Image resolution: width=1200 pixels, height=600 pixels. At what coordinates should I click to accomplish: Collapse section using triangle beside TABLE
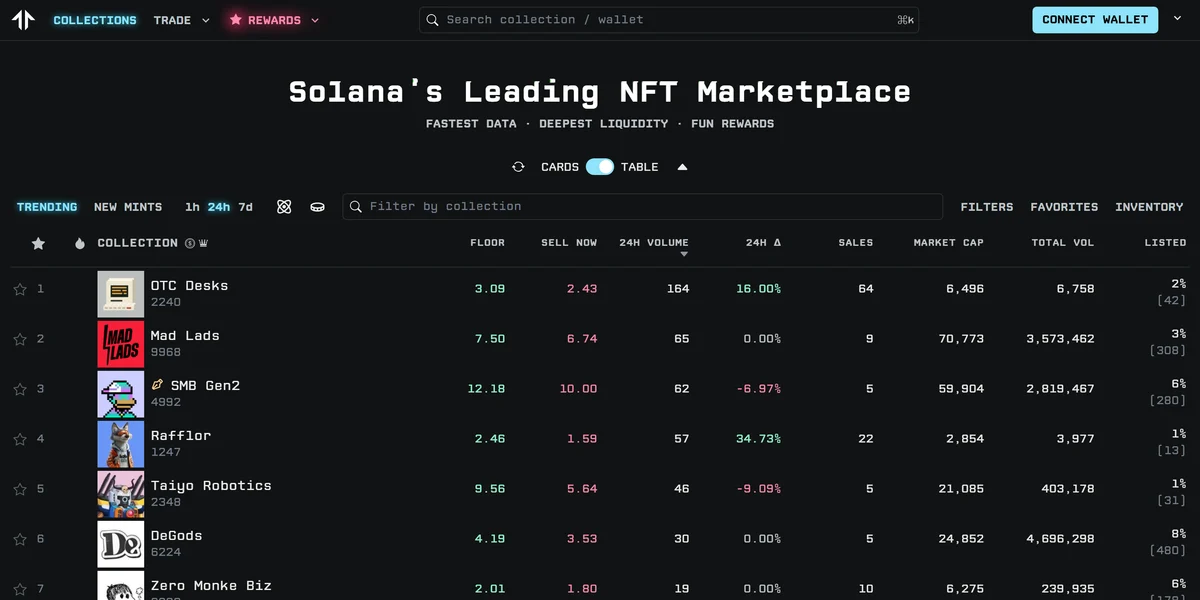(682, 167)
